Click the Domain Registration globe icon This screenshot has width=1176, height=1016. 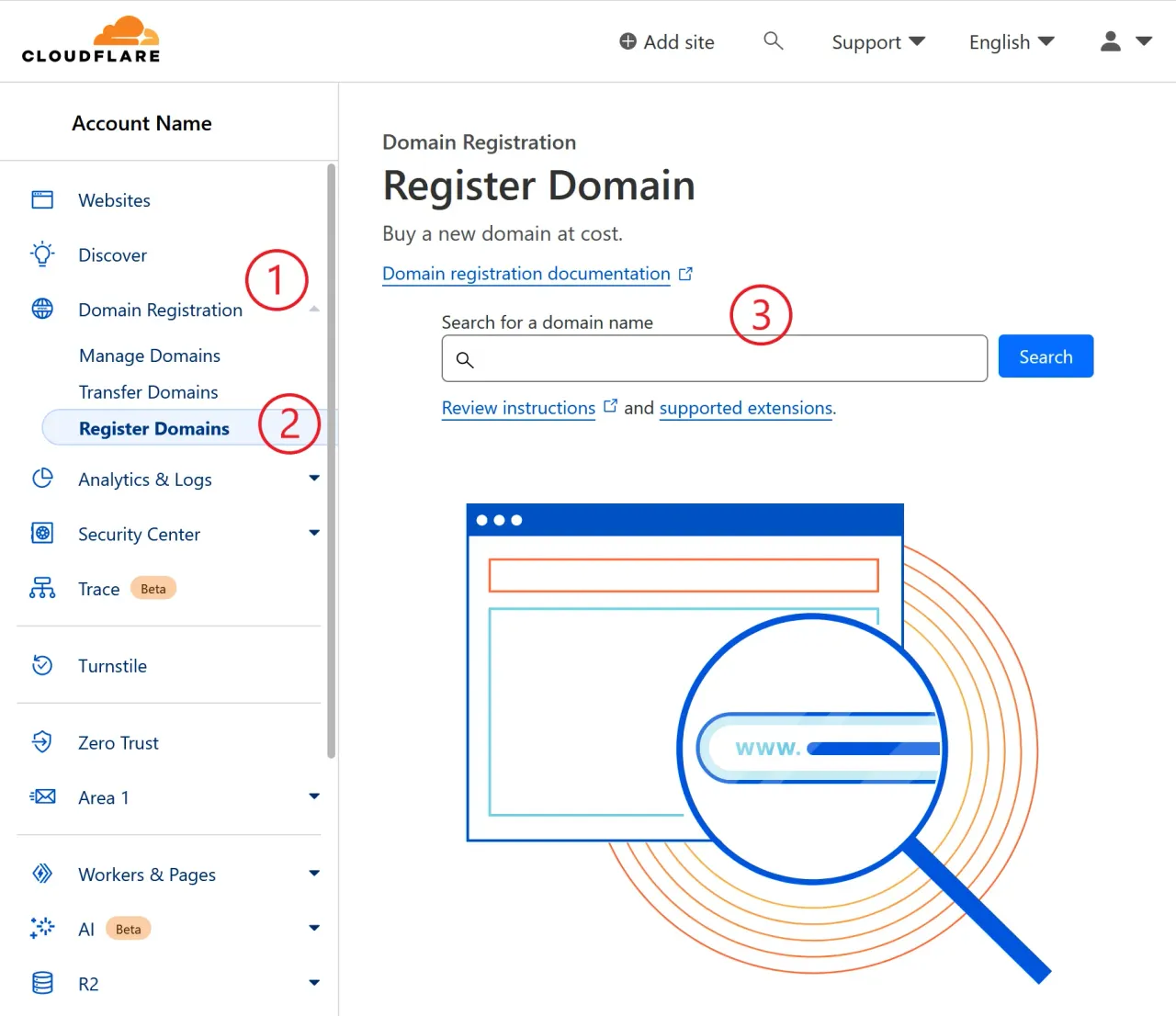pos(42,309)
